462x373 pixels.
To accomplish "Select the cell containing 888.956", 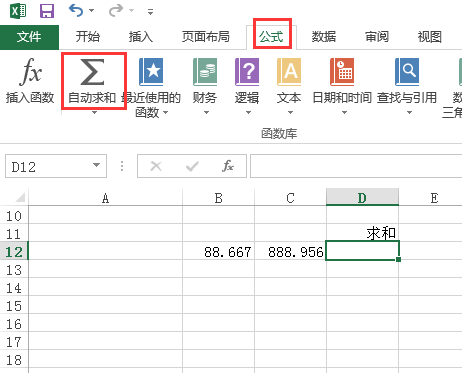I will [x=290, y=252].
